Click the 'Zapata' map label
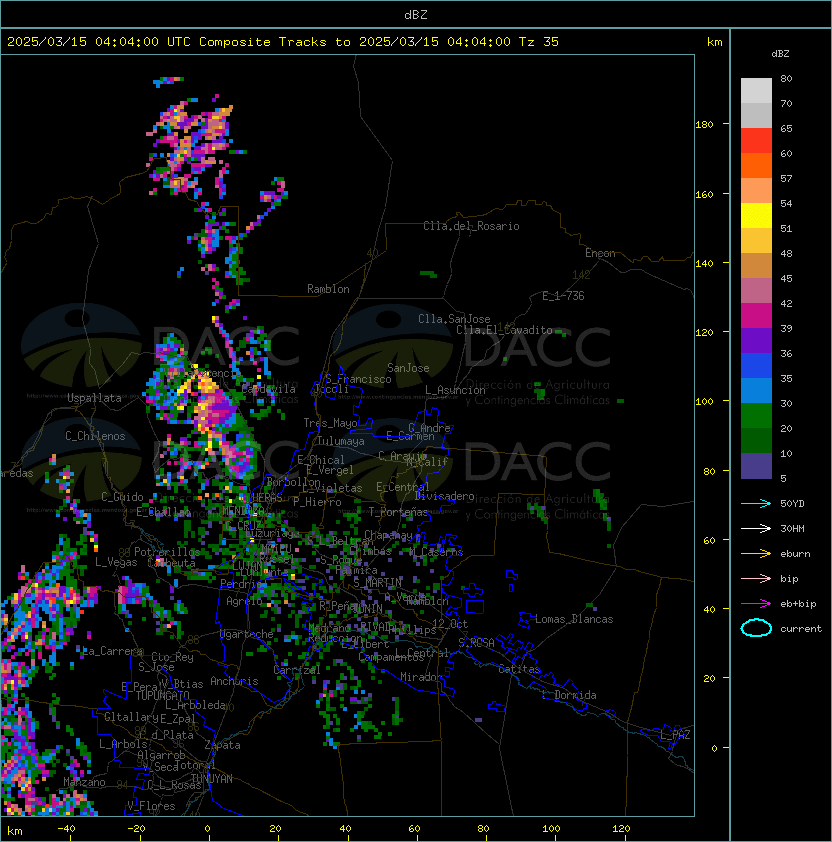Viewport: 832px width, 842px height. [222, 745]
